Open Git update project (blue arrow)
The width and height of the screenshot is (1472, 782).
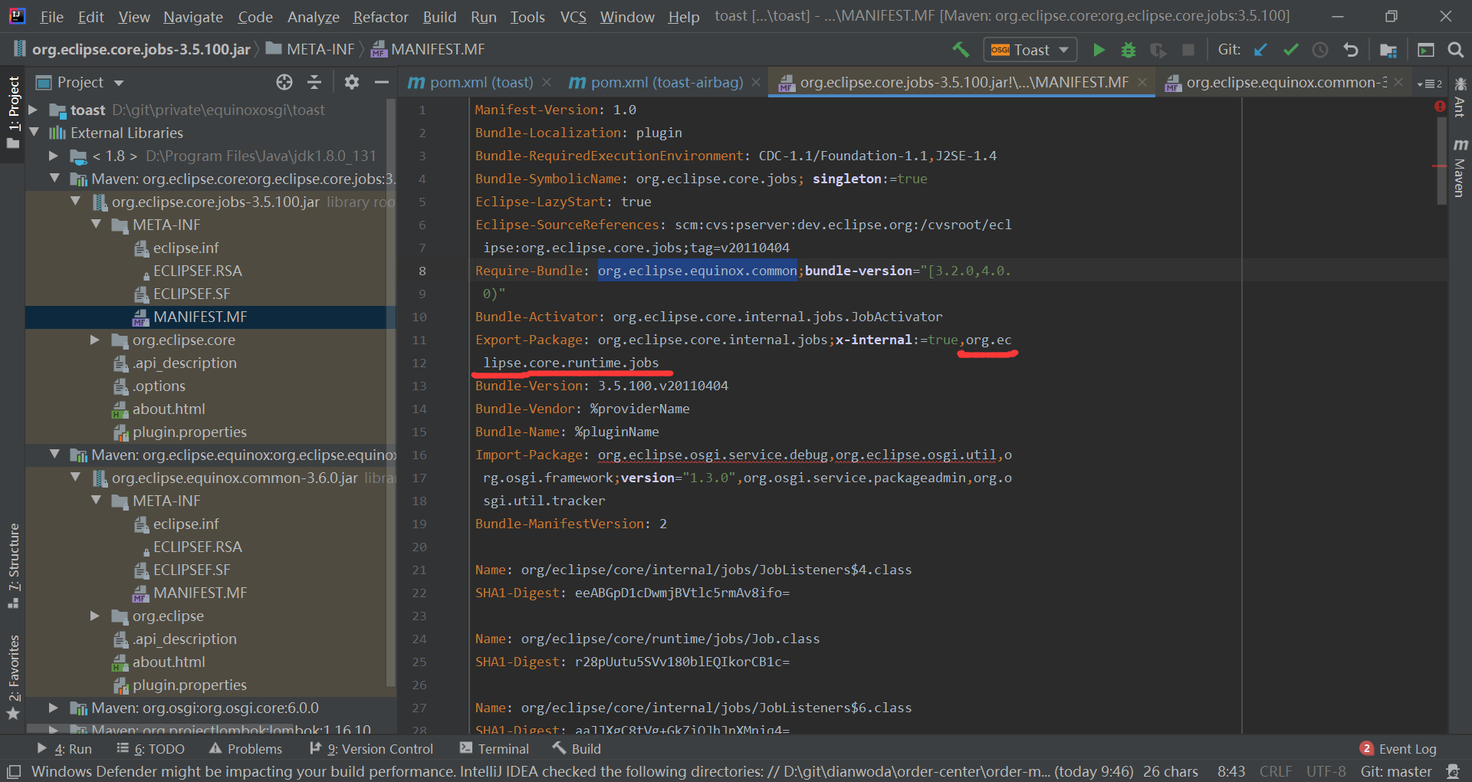(x=1262, y=48)
